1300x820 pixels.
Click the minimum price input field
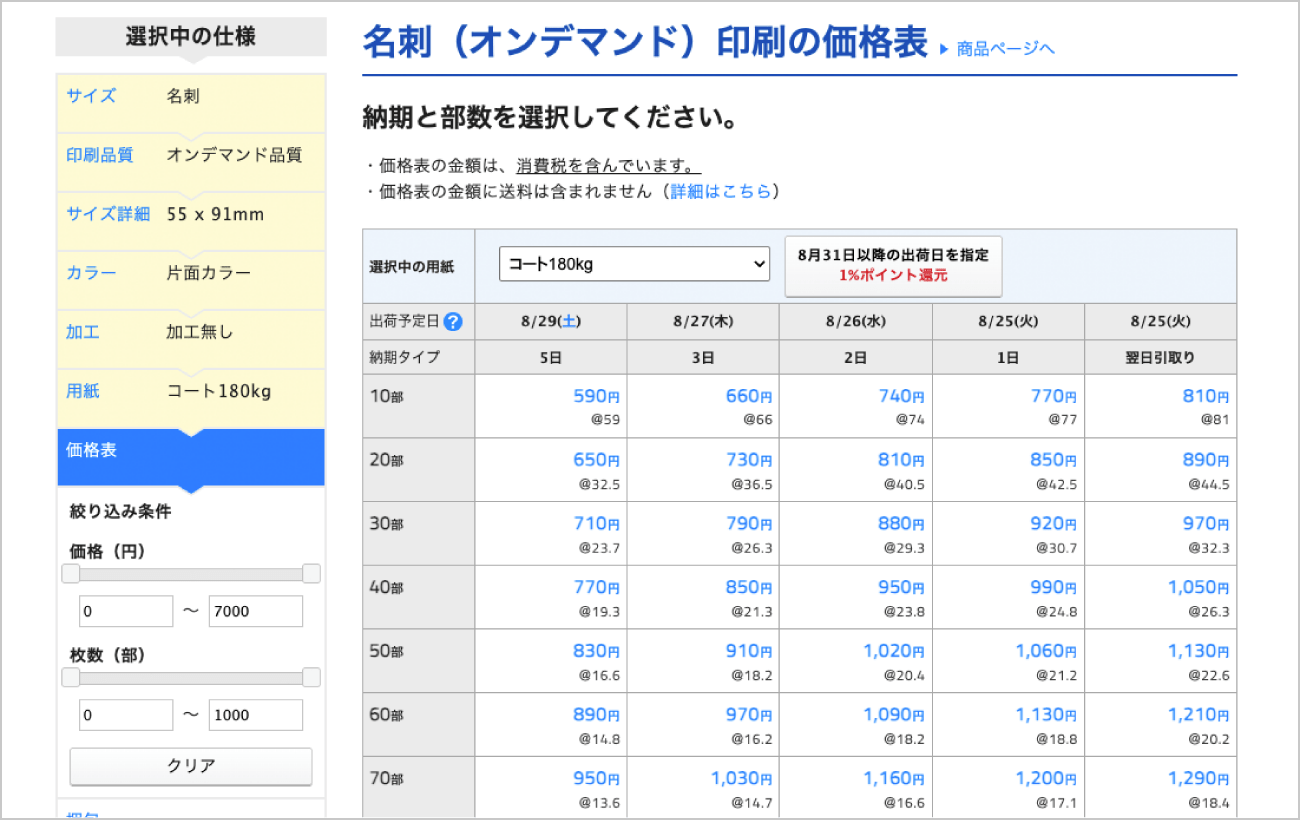[126, 611]
